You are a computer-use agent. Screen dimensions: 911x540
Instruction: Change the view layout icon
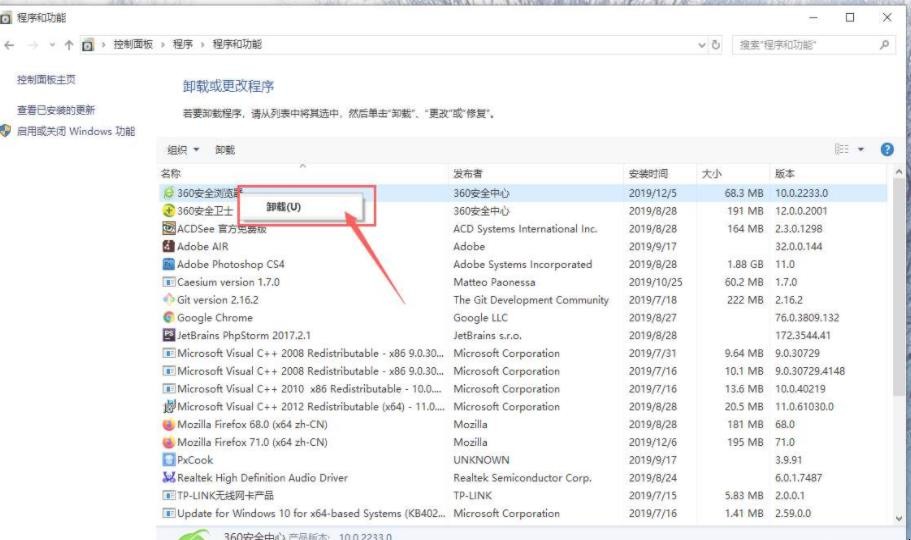pyautogui.click(x=842, y=149)
